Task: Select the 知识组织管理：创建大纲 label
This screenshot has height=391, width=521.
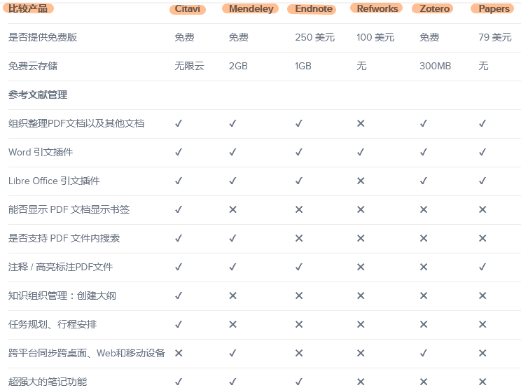Action: coord(62,296)
